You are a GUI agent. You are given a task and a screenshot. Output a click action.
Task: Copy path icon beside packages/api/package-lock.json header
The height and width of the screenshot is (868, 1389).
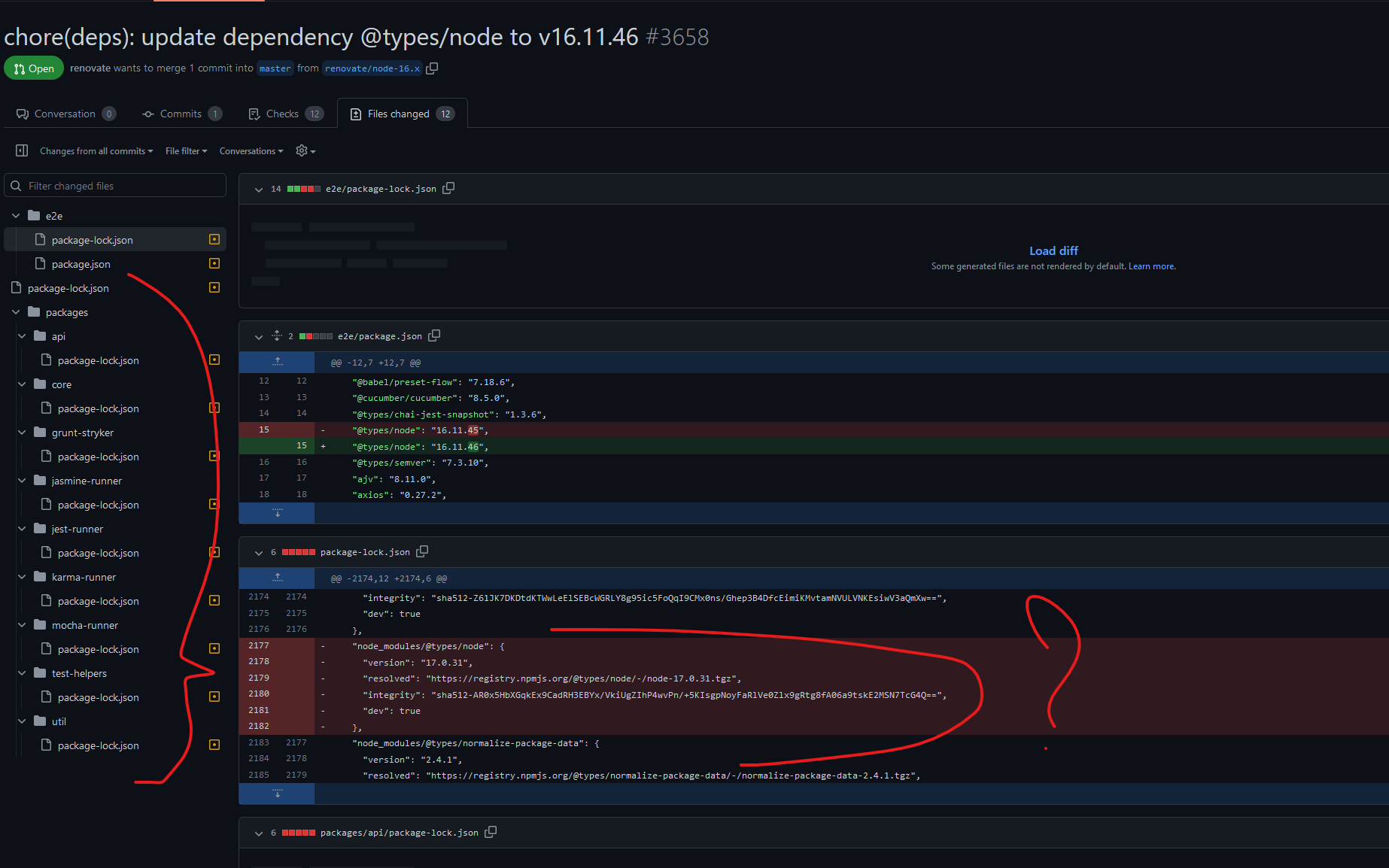click(491, 832)
